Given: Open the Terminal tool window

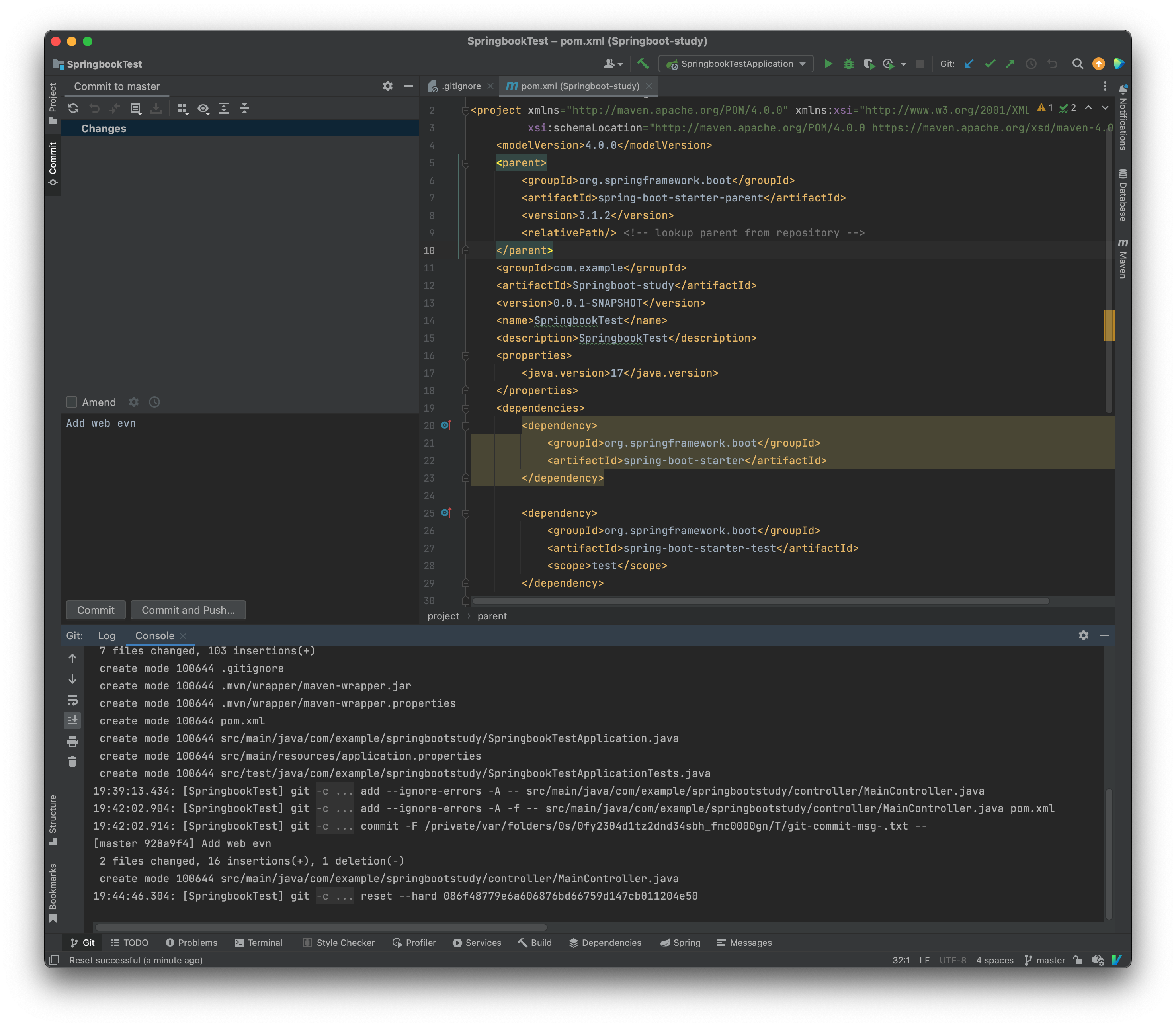Looking at the screenshot, I should (x=258, y=943).
